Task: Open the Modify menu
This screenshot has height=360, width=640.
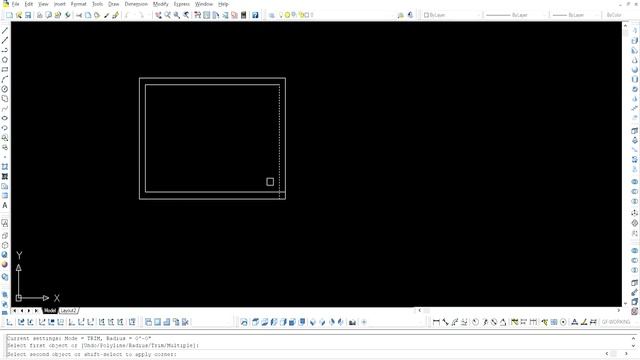Action: click(x=160, y=4)
